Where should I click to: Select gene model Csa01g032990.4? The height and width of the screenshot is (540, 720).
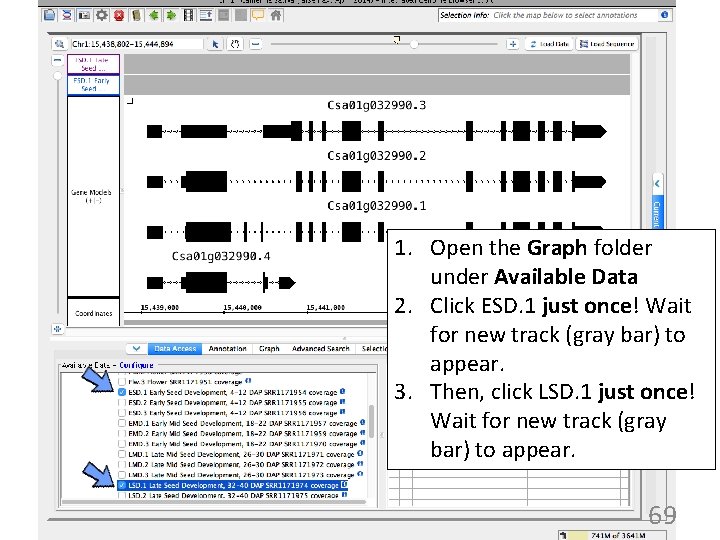(221, 282)
